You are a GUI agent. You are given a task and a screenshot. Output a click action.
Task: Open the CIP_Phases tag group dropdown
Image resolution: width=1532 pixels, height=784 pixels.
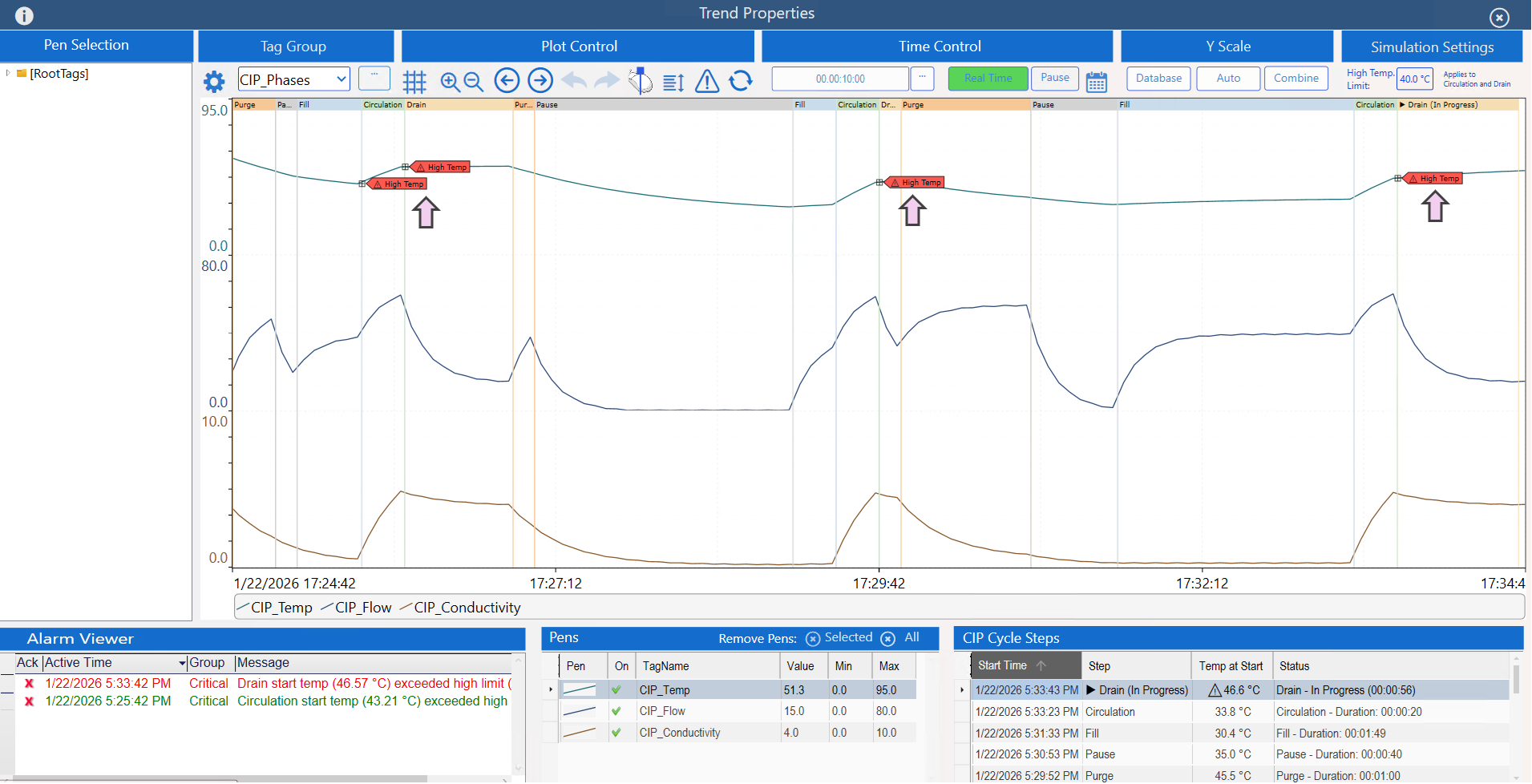click(342, 79)
